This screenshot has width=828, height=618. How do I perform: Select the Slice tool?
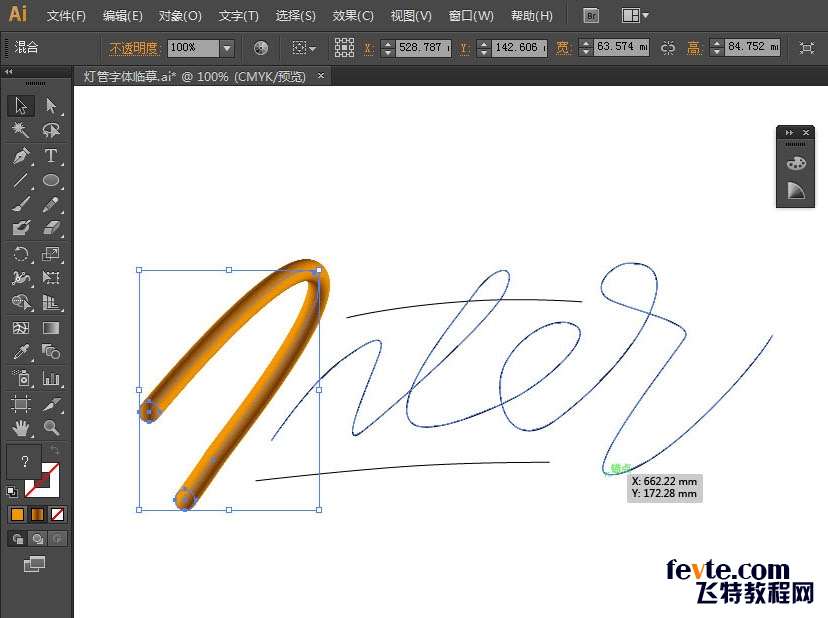pyautogui.click(x=51, y=405)
